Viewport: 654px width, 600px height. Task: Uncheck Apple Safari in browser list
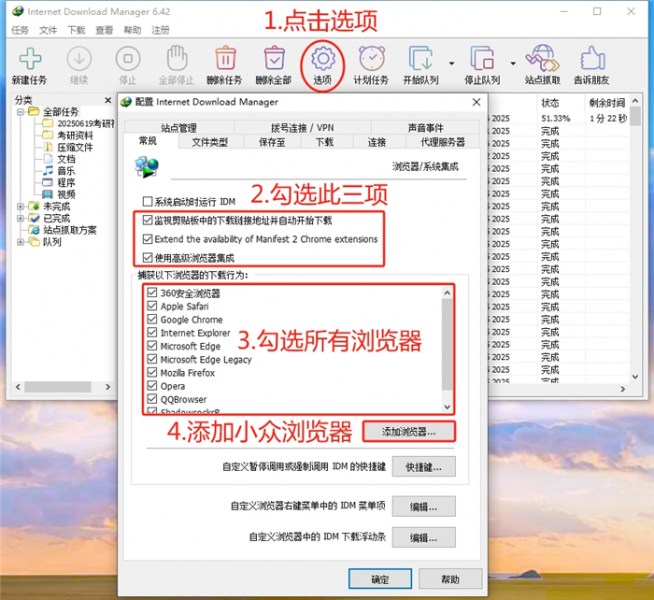[152, 306]
